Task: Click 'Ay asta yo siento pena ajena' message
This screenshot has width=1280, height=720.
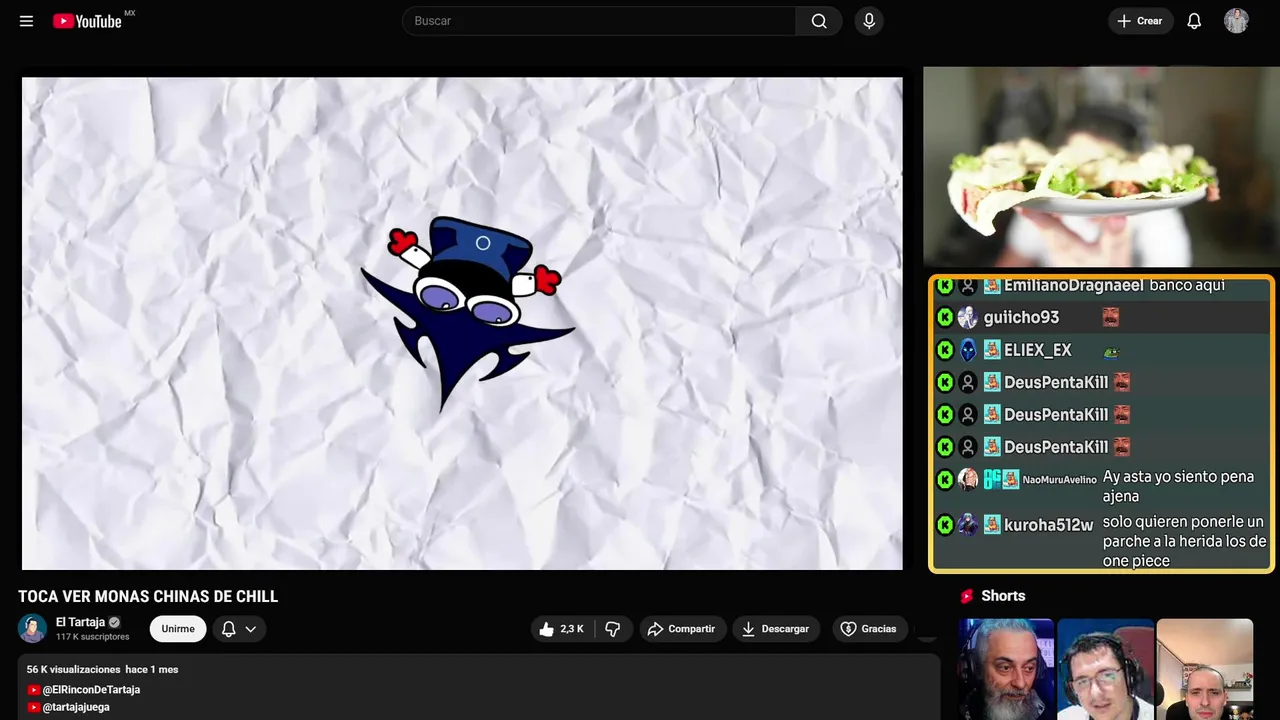Action: coord(1178,487)
